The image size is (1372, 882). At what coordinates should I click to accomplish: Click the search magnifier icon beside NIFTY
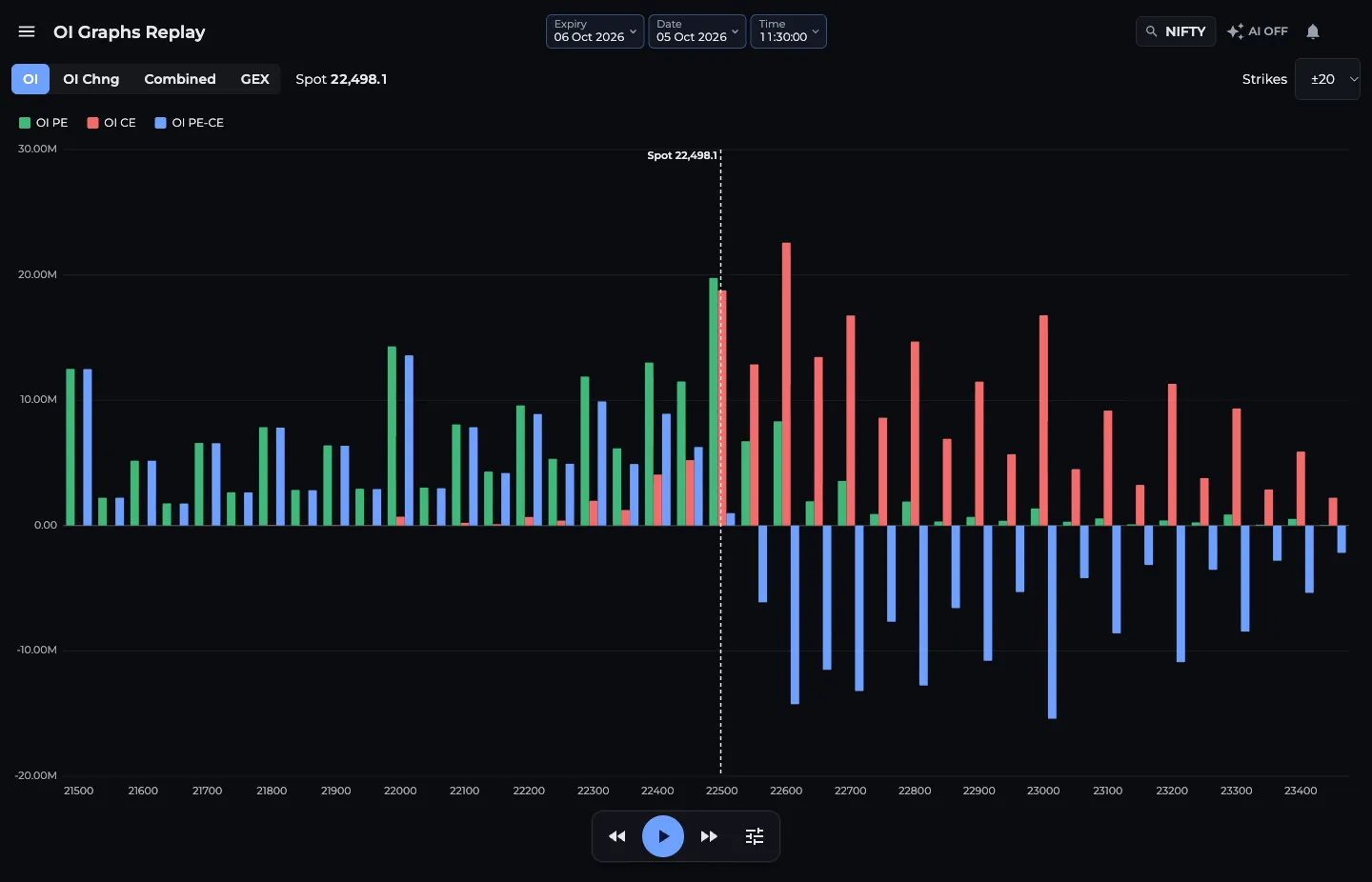(1151, 31)
